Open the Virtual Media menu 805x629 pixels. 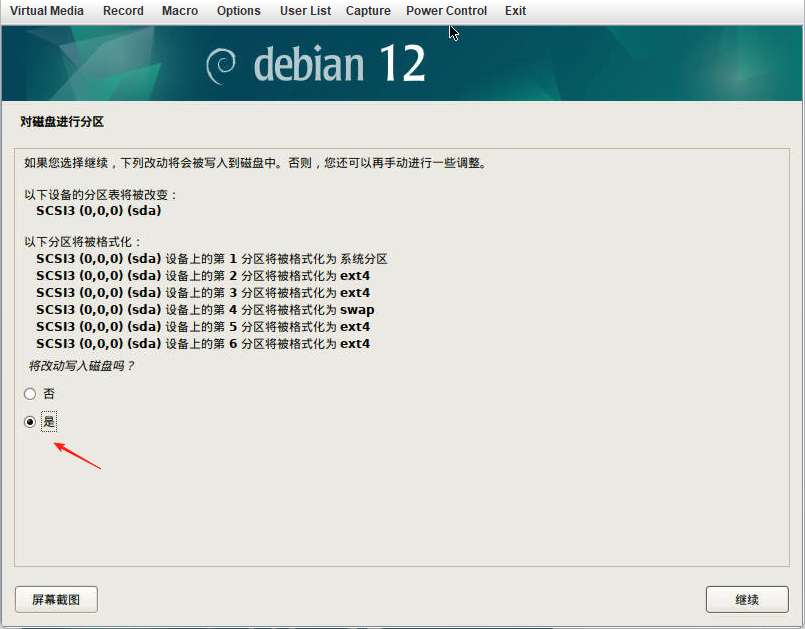point(47,11)
